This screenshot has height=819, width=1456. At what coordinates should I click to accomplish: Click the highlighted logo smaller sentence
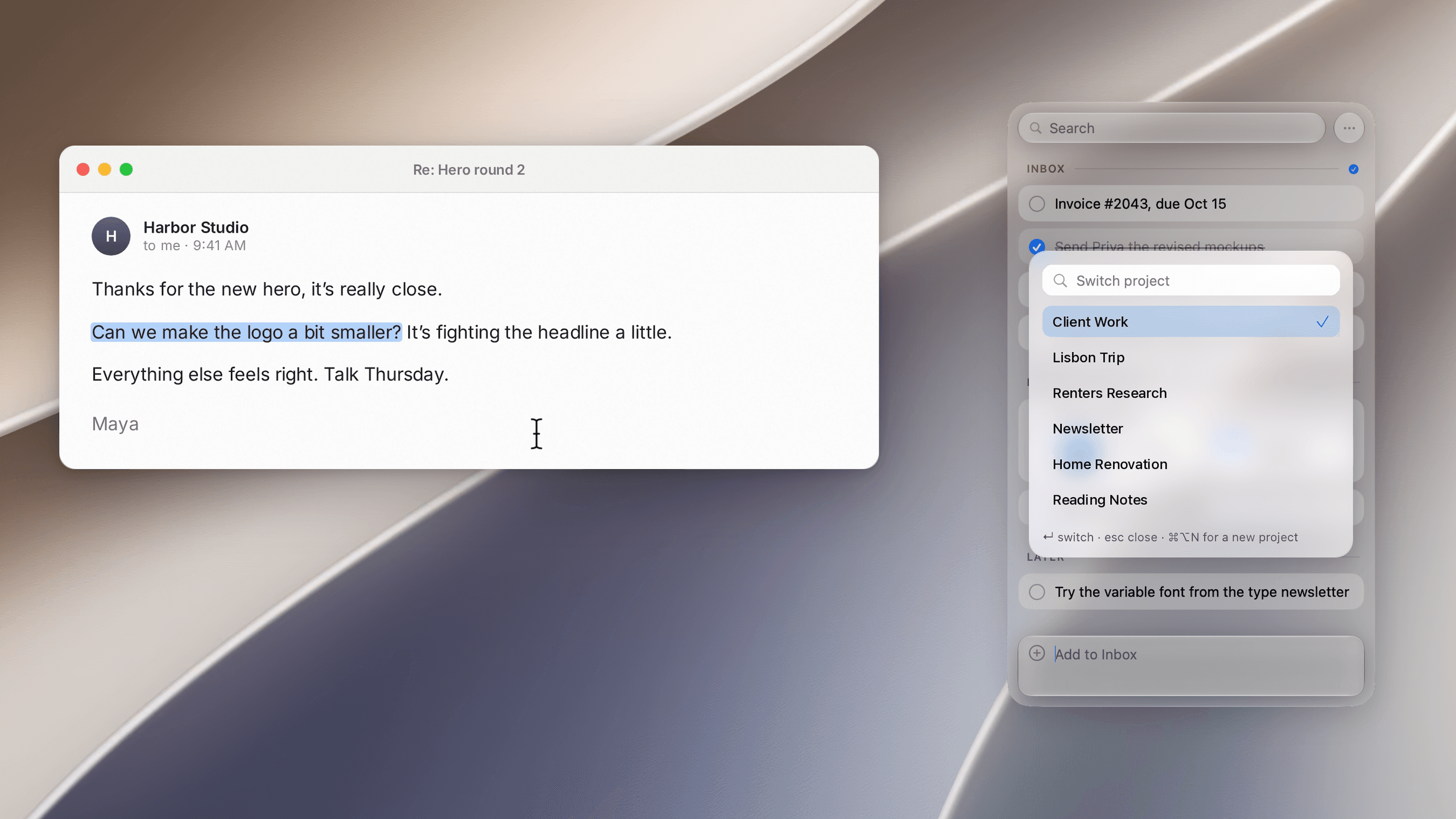point(246,332)
